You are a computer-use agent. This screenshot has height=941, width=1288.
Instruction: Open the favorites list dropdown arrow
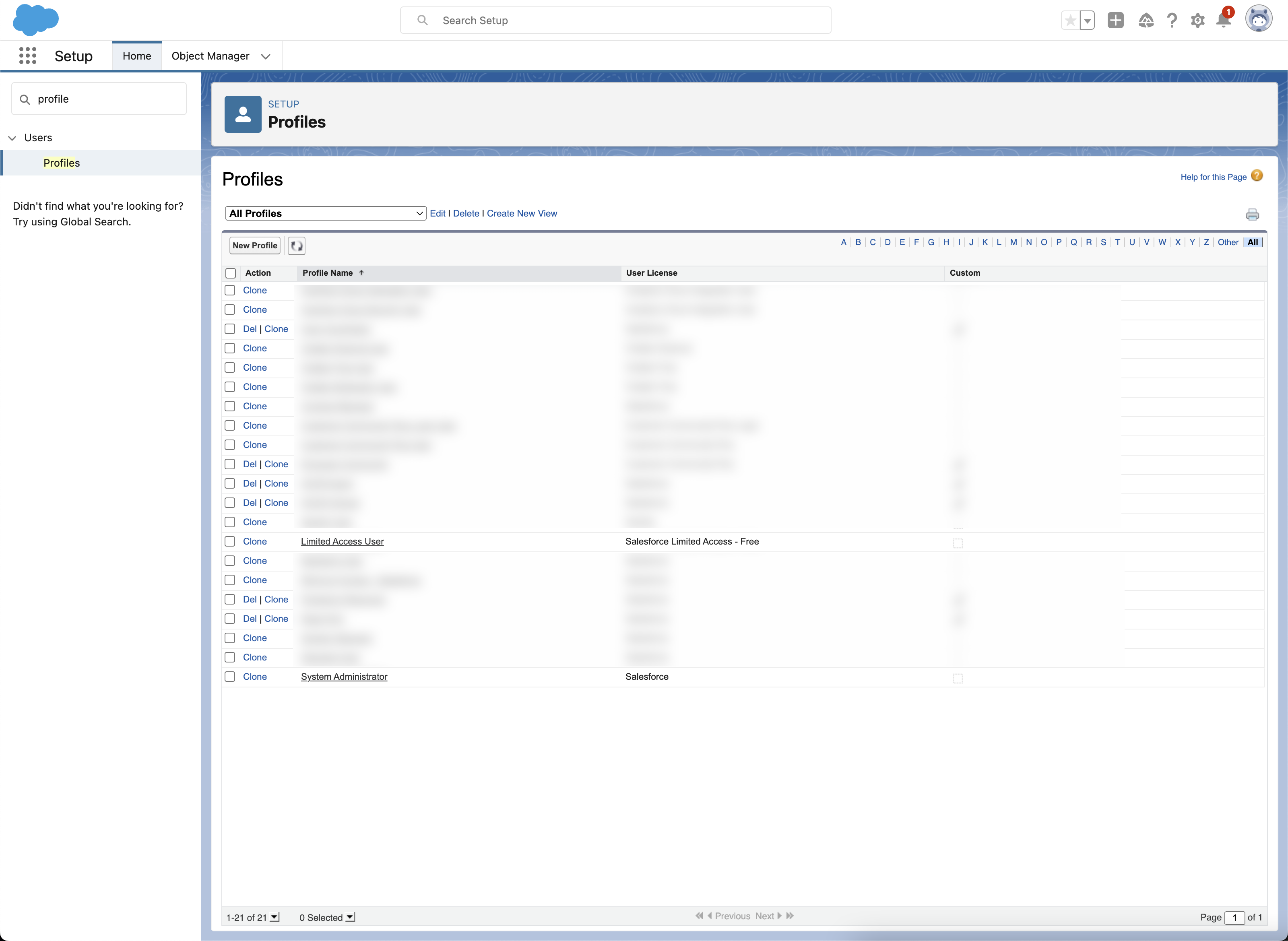(1087, 21)
